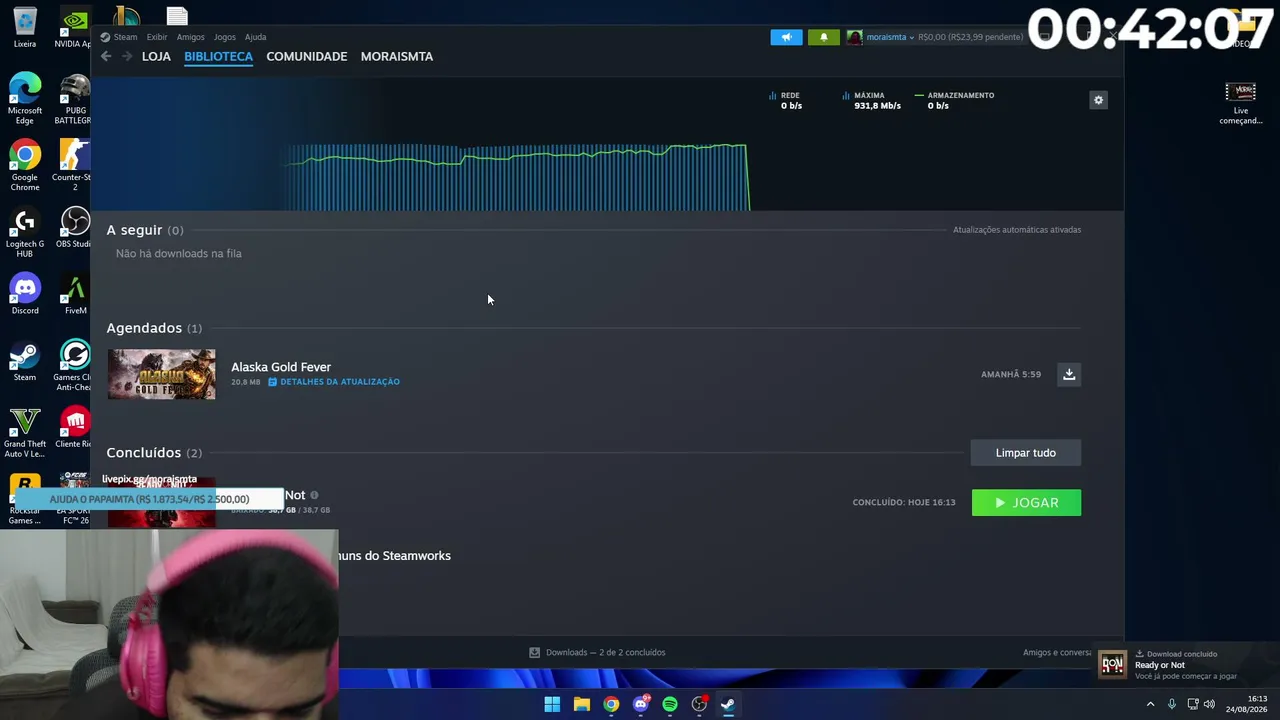Viewport: 1280px width, 720px height.
Task: Click the AMANHÃ 5:59 scheduled time
Action: tap(1011, 374)
